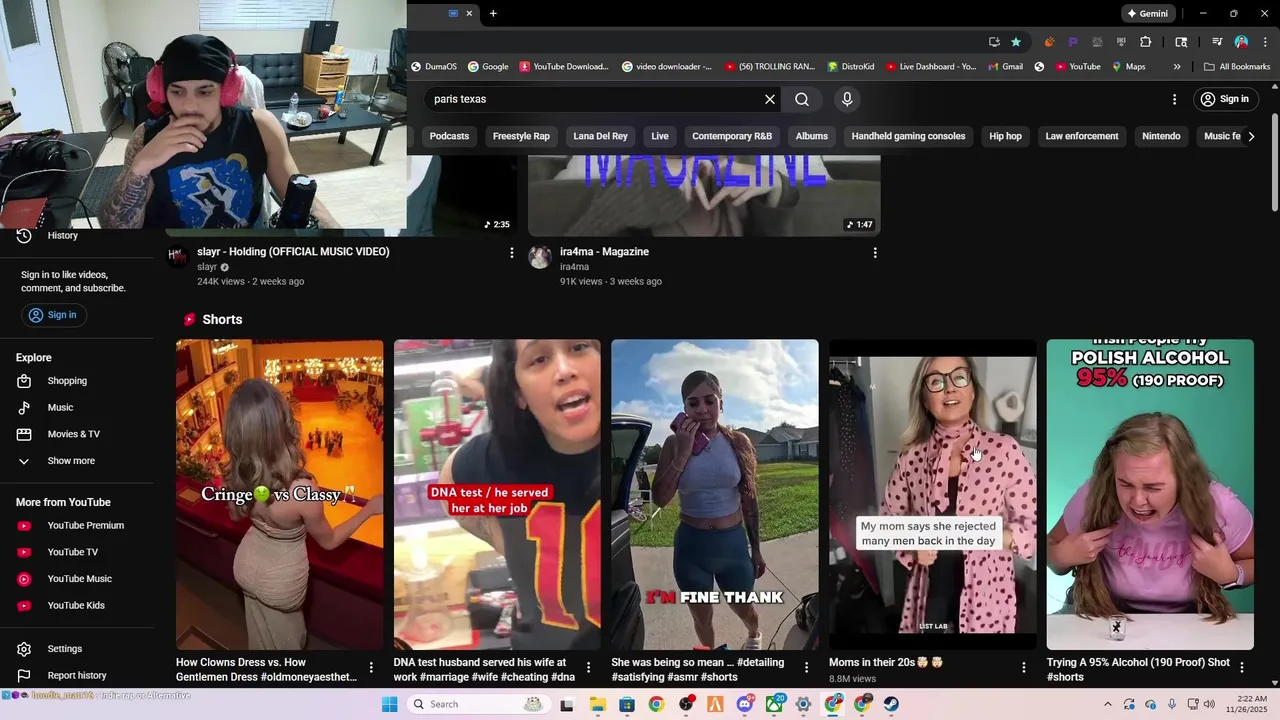Start voice search with the microphone icon

(x=847, y=99)
